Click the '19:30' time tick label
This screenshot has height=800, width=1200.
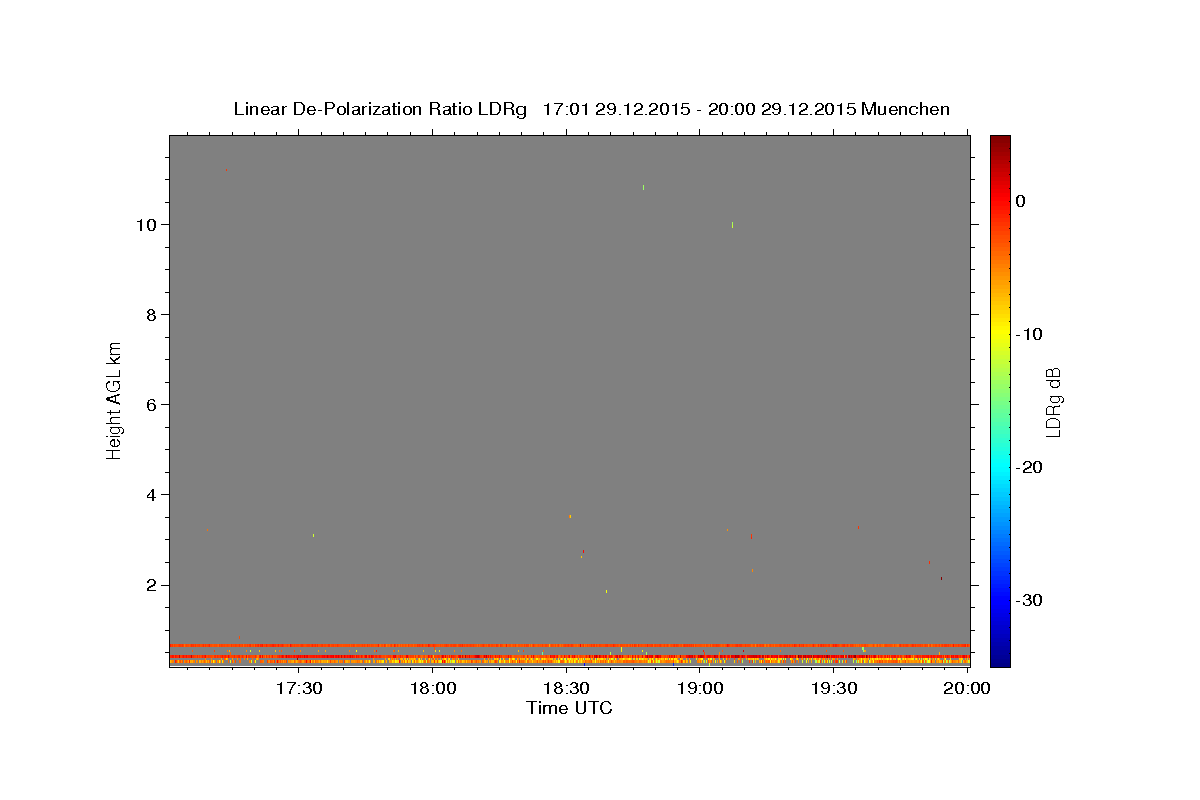[834, 689]
